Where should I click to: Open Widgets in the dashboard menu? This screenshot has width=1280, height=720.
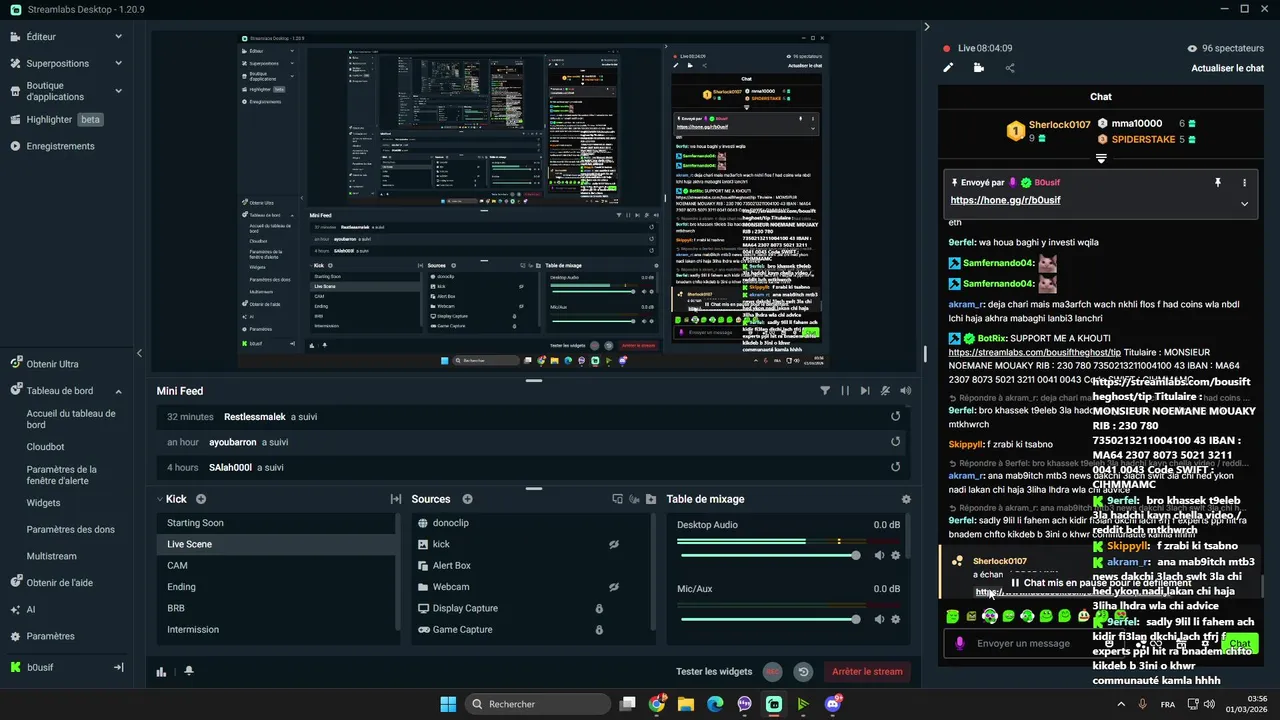[x=44, y=503]
